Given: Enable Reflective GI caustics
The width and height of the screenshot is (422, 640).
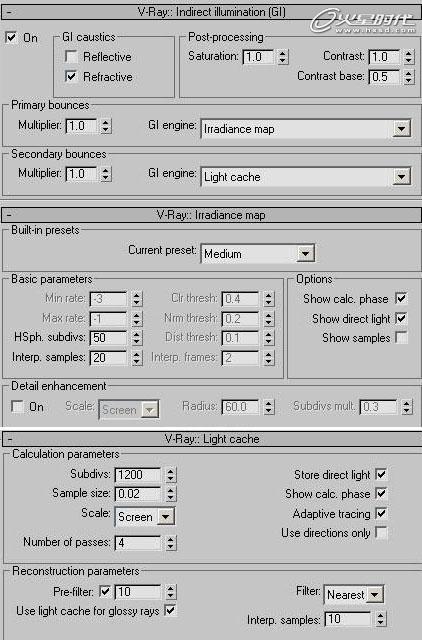Looking at the screenshot, I should [x=71, y=56].
